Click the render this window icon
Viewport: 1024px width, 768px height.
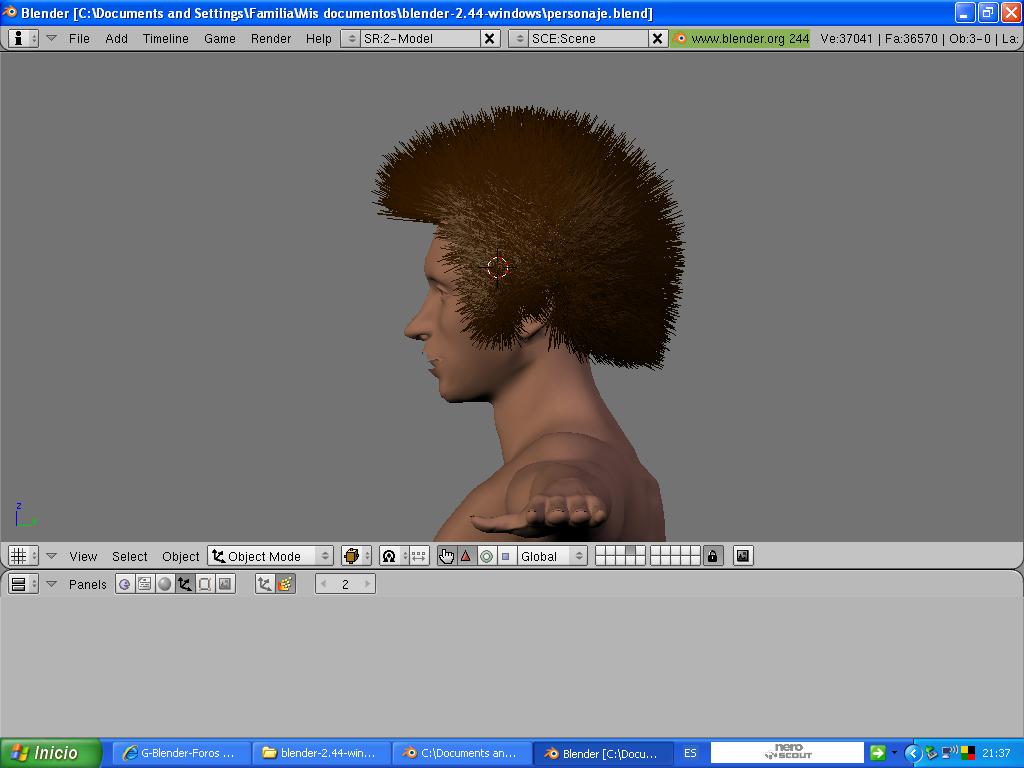743,556
